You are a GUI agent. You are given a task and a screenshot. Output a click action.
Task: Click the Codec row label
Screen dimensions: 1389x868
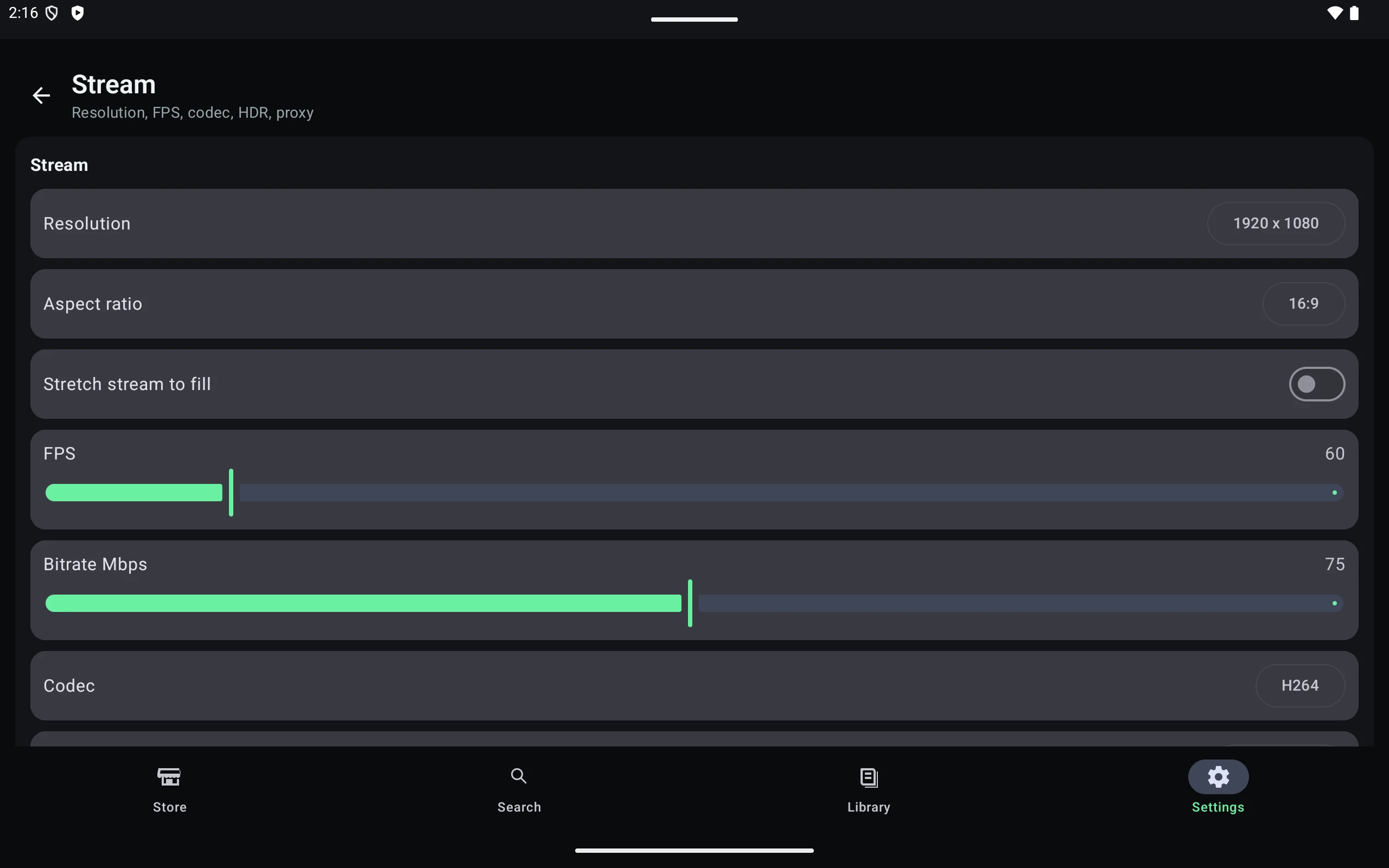tap(69, 685)
